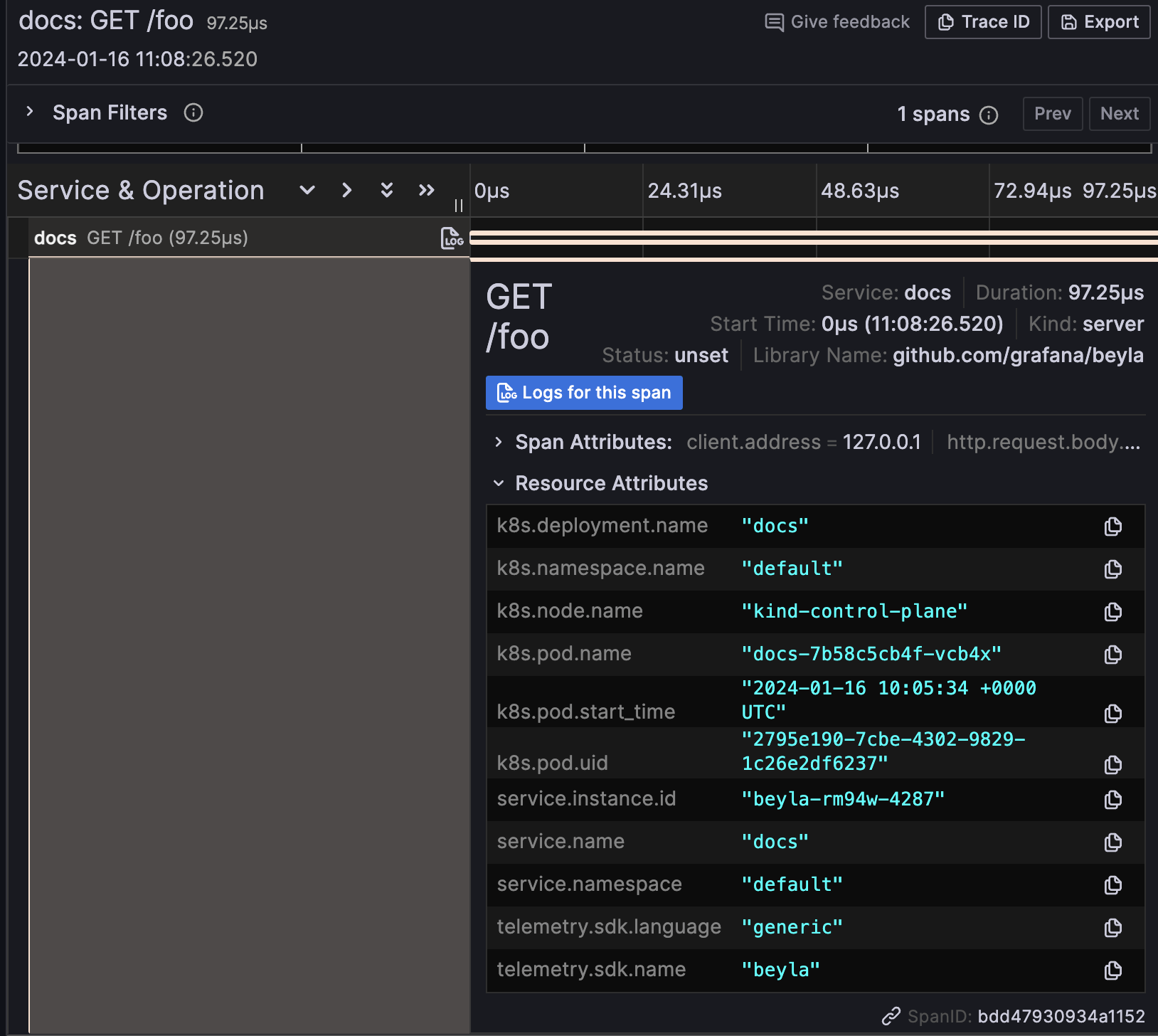Go to the previous span
The height and width of the screenshot is (1036, 1158).
1053,114
